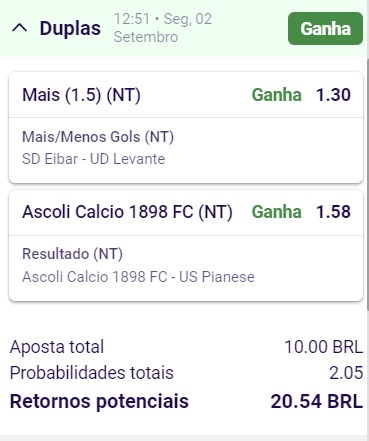Click the Retornos potenciais label
The image size is (369, 441).
click(99, 401)
